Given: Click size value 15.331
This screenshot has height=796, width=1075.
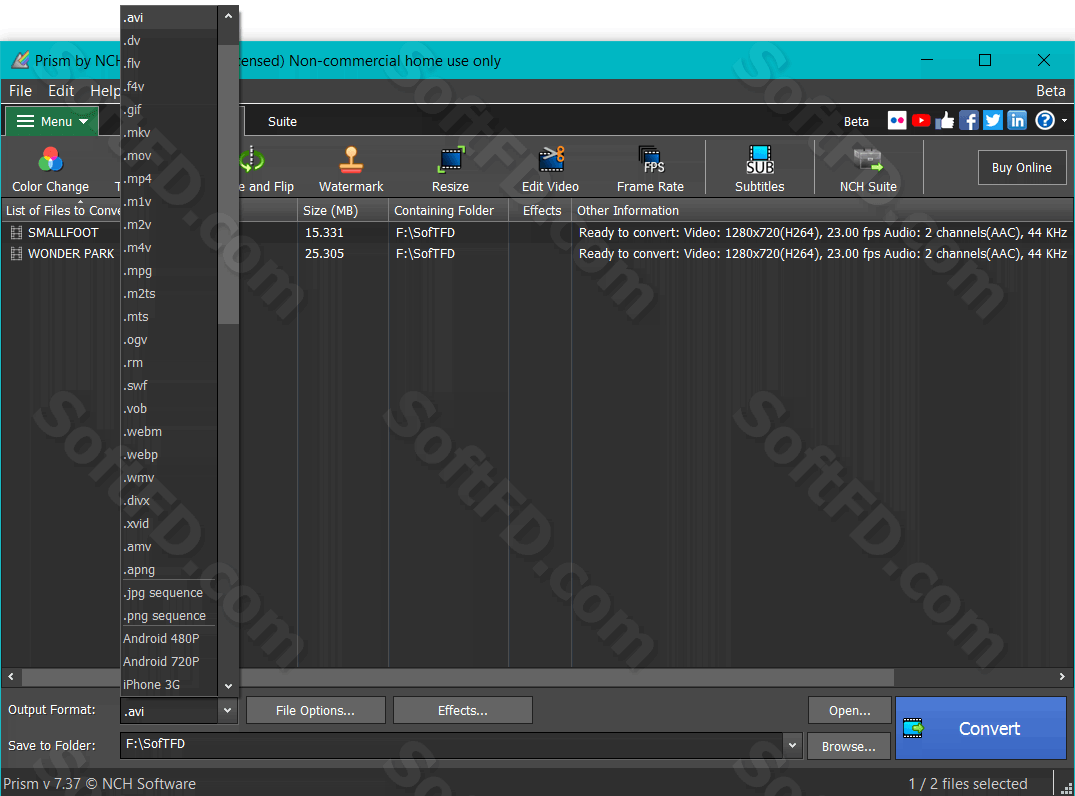Looking at the screenshot, I should click(324, 232).
